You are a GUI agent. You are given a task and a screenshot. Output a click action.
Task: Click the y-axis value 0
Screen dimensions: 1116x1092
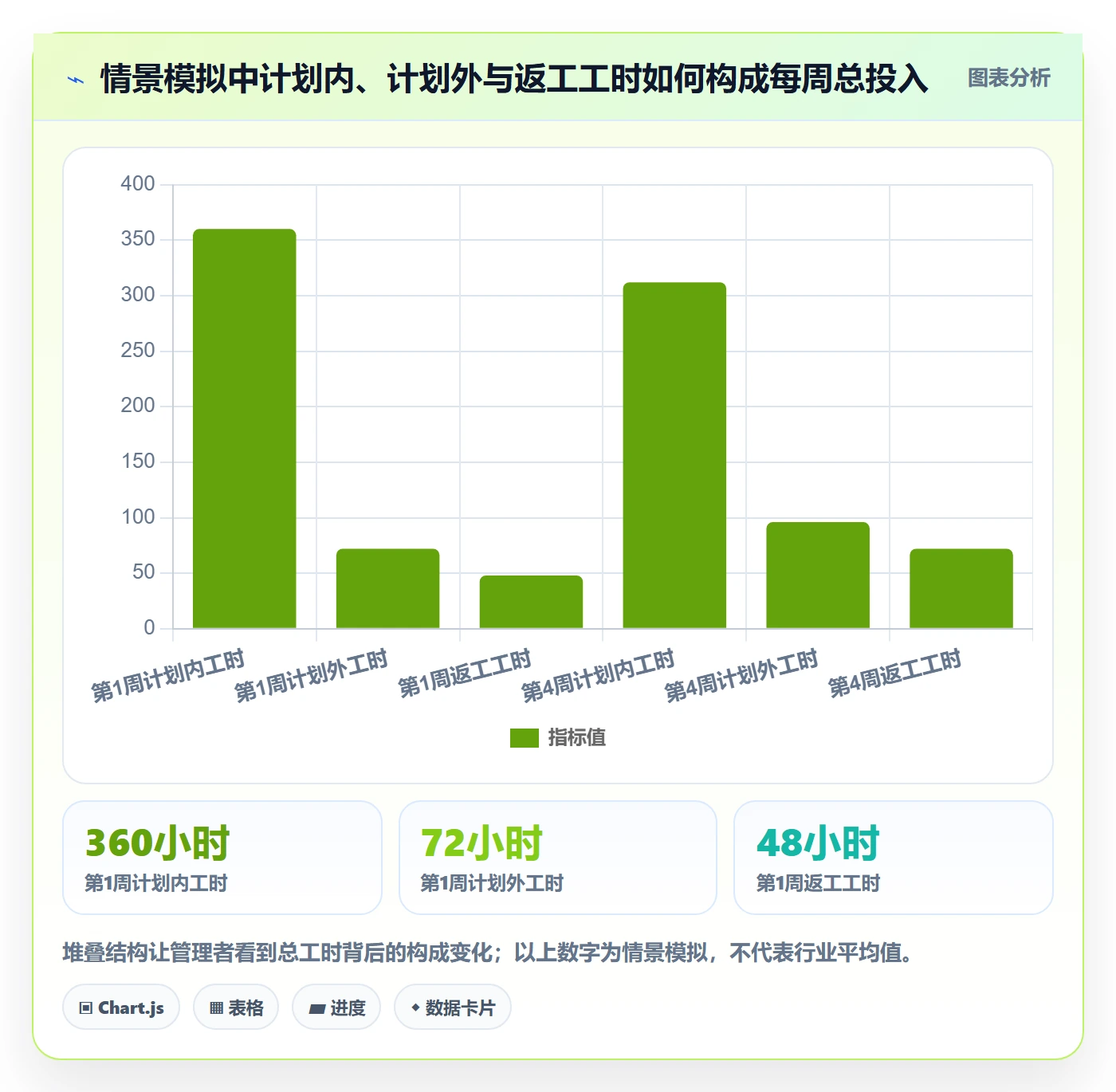(x=149, y=628)
